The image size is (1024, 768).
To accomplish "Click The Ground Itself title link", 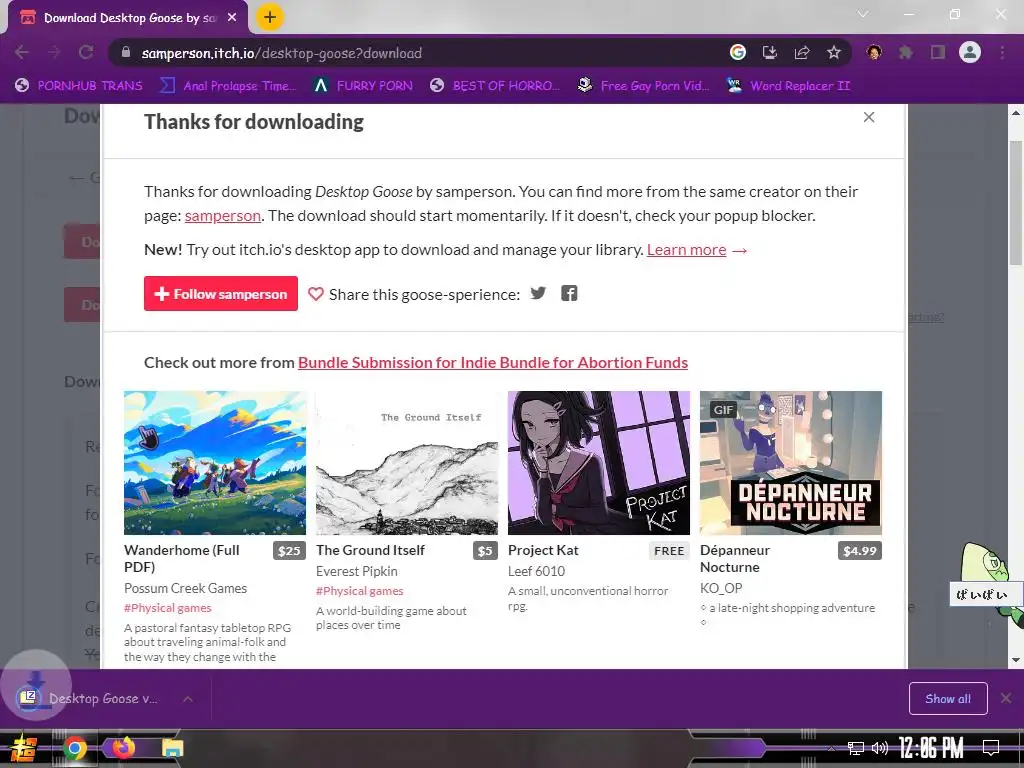I will pyautogui.click(x=370, y=550).
